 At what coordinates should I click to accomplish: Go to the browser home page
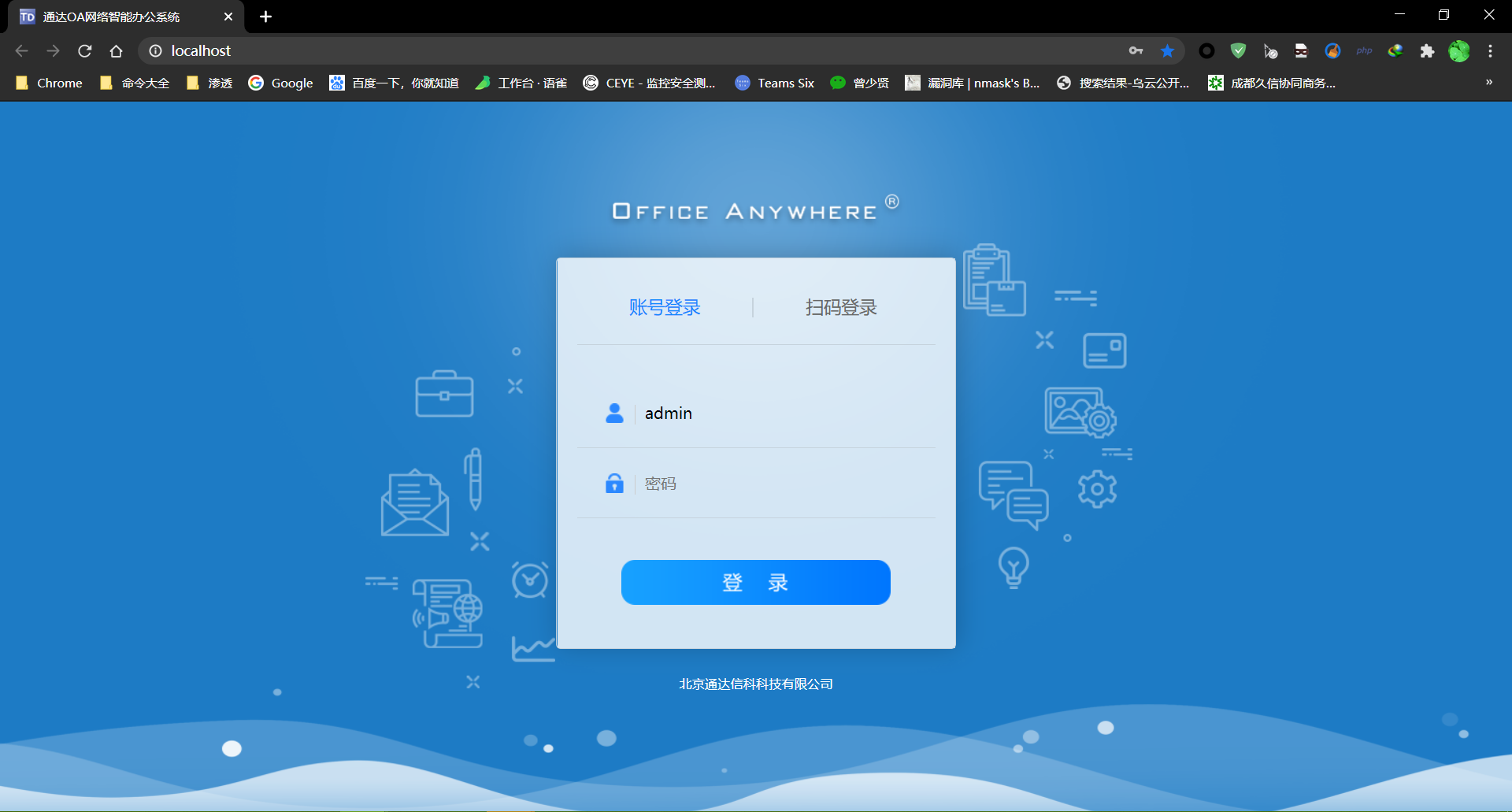pos(117,51)
